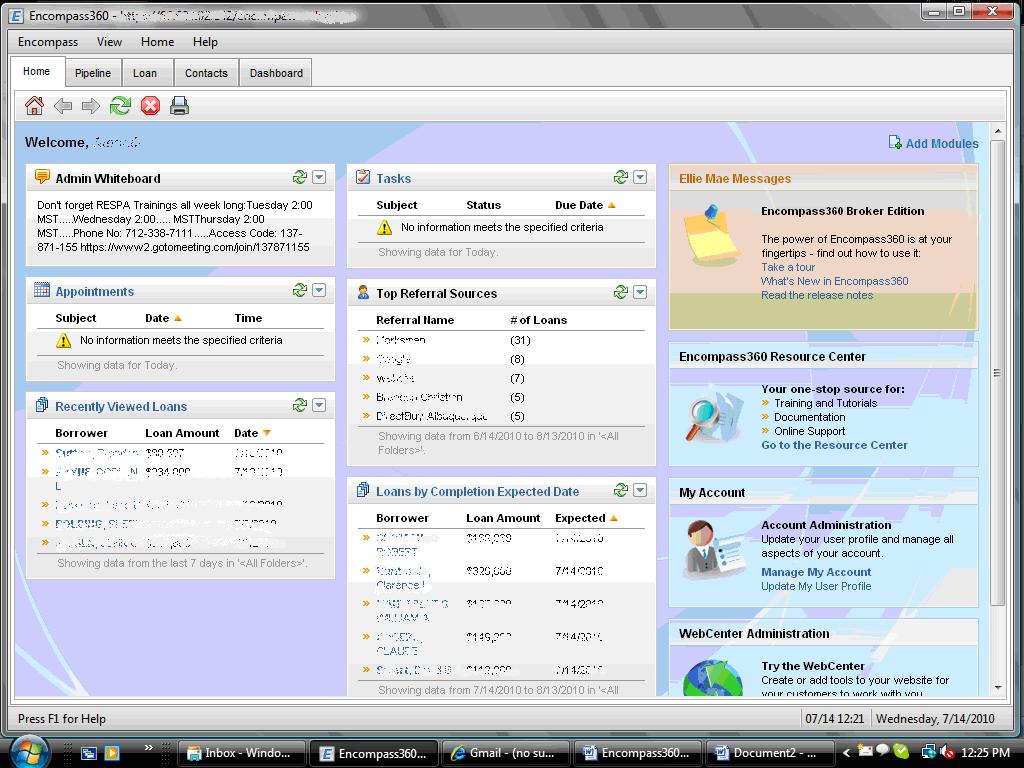Image resolution: width=1024 pixels, height=768 pixels.
Task: Open the Take a tour link
Action: pyautogui.click(x=788, y=267)
